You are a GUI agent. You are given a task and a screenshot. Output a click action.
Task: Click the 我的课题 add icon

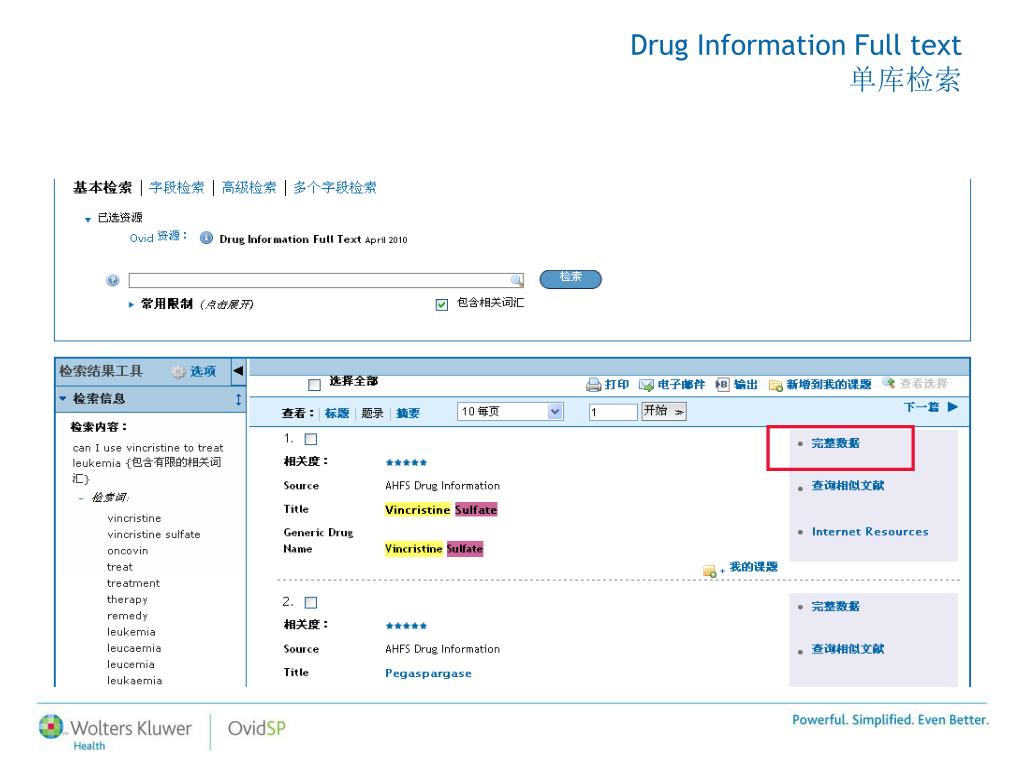tap(712, 571)
